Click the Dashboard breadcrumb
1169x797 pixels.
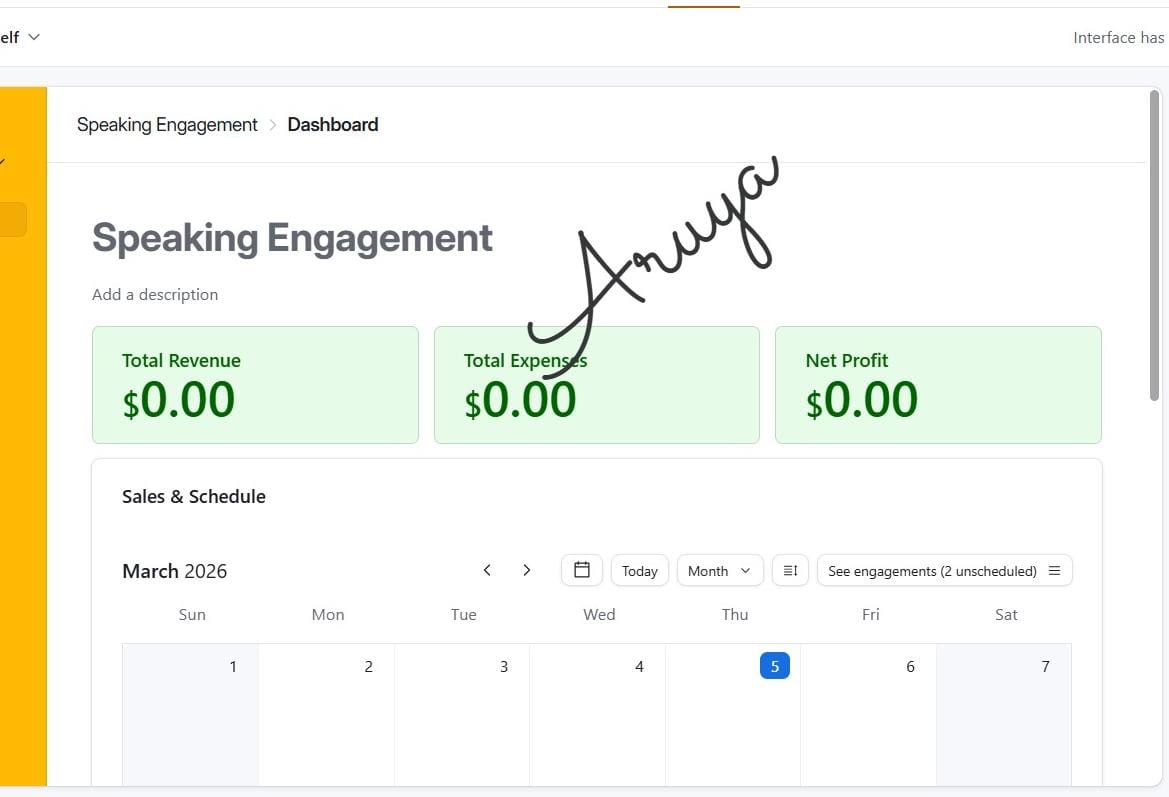[x=333, y=125]
